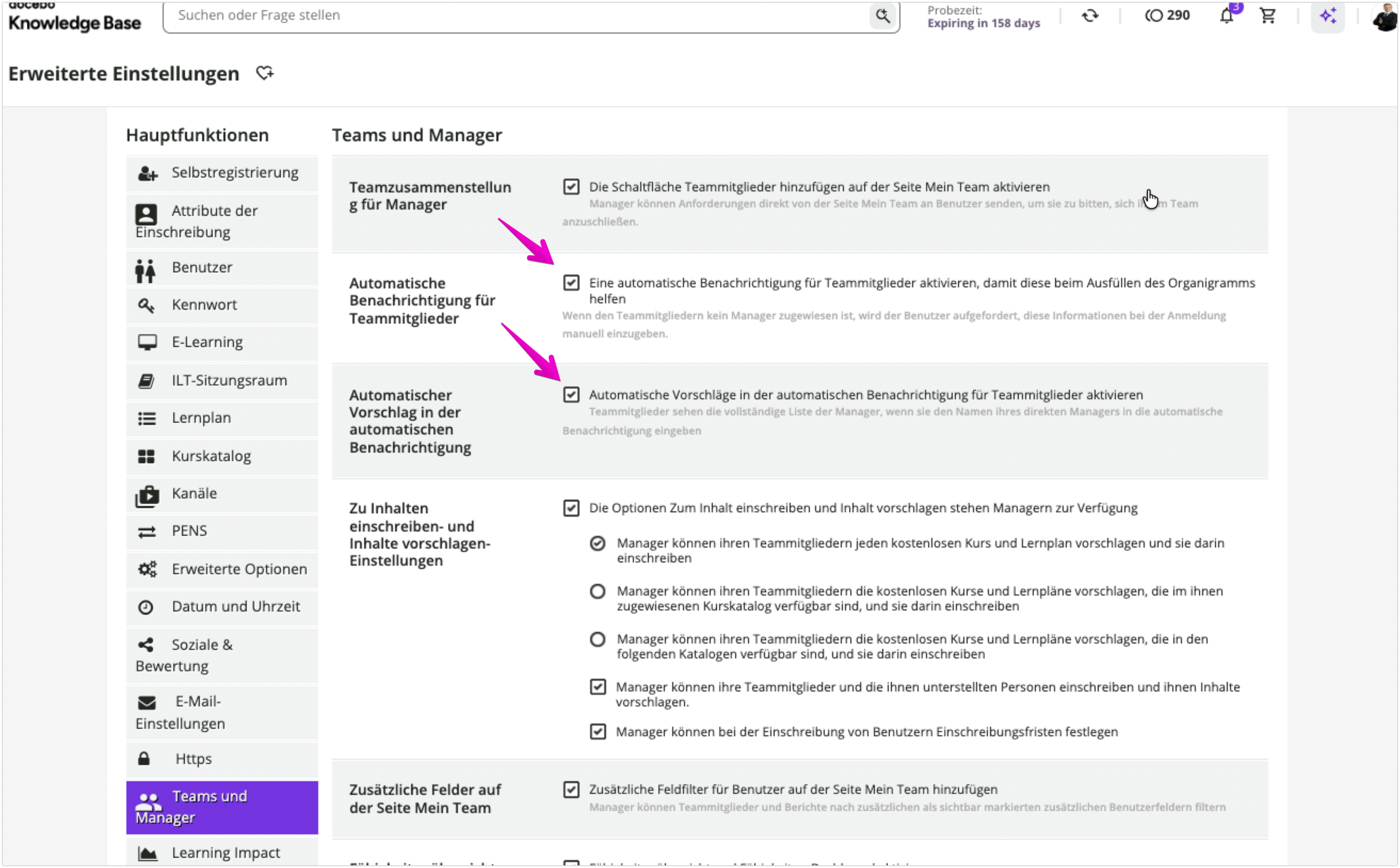Toggle Zum Inhalt einschreiben options checkbox
1400x868 pixels.
(571, 508)
